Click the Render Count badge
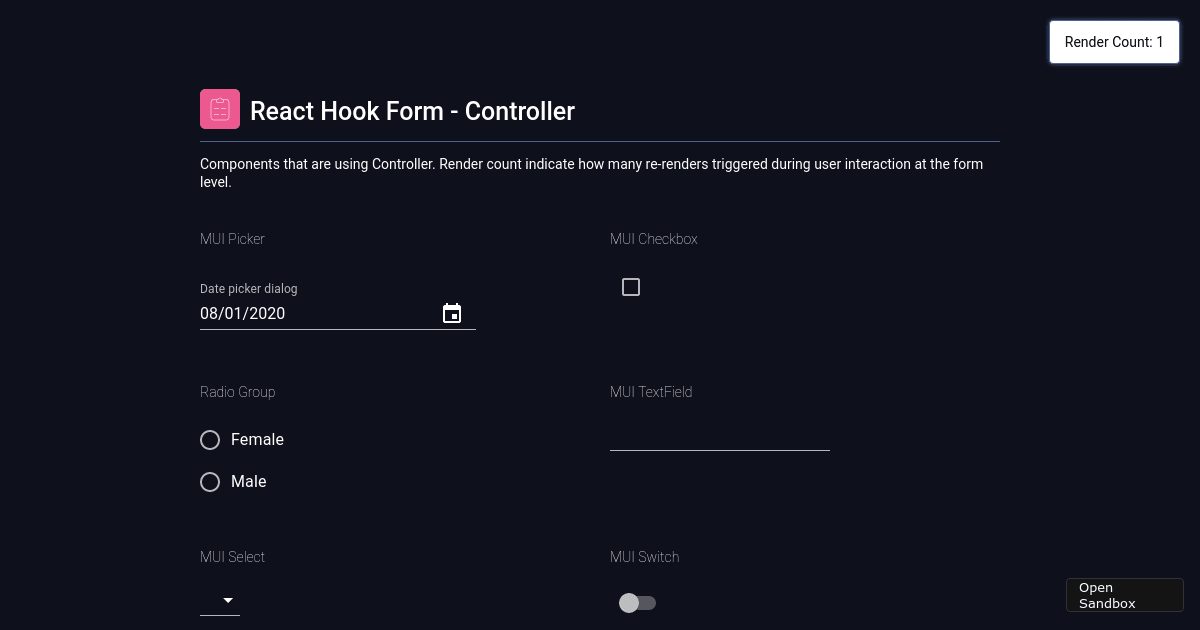Viewport: 1200px width, 630px height. point(1114,42)
